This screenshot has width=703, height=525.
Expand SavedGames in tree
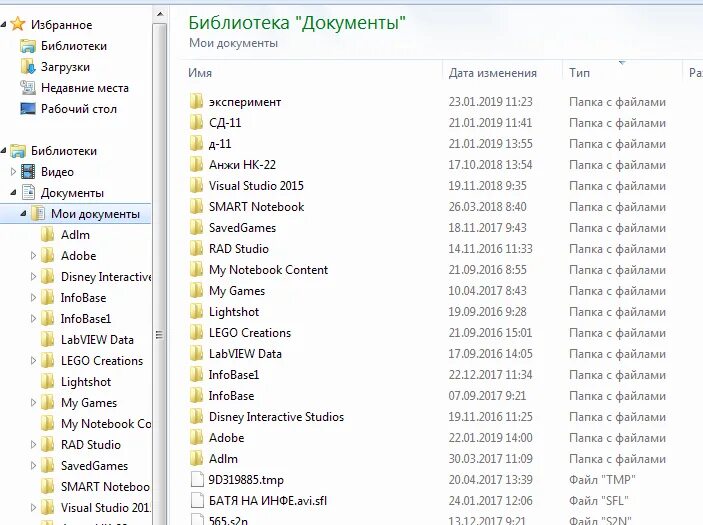33,465
